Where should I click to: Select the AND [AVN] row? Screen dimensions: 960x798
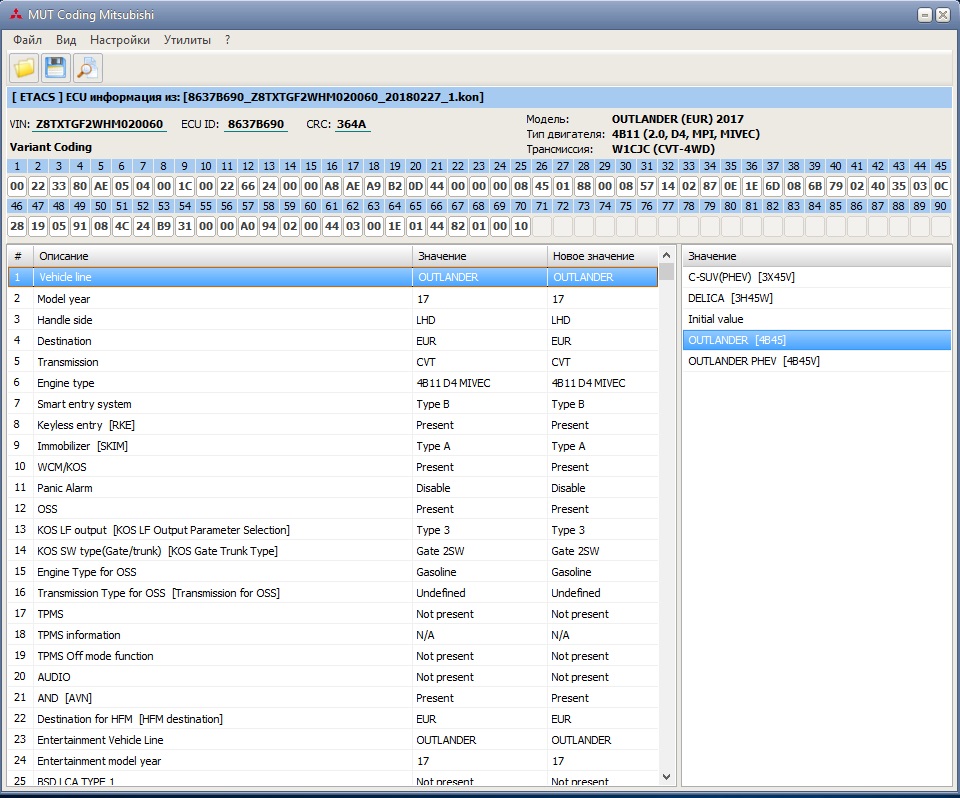tap(333, 698)
